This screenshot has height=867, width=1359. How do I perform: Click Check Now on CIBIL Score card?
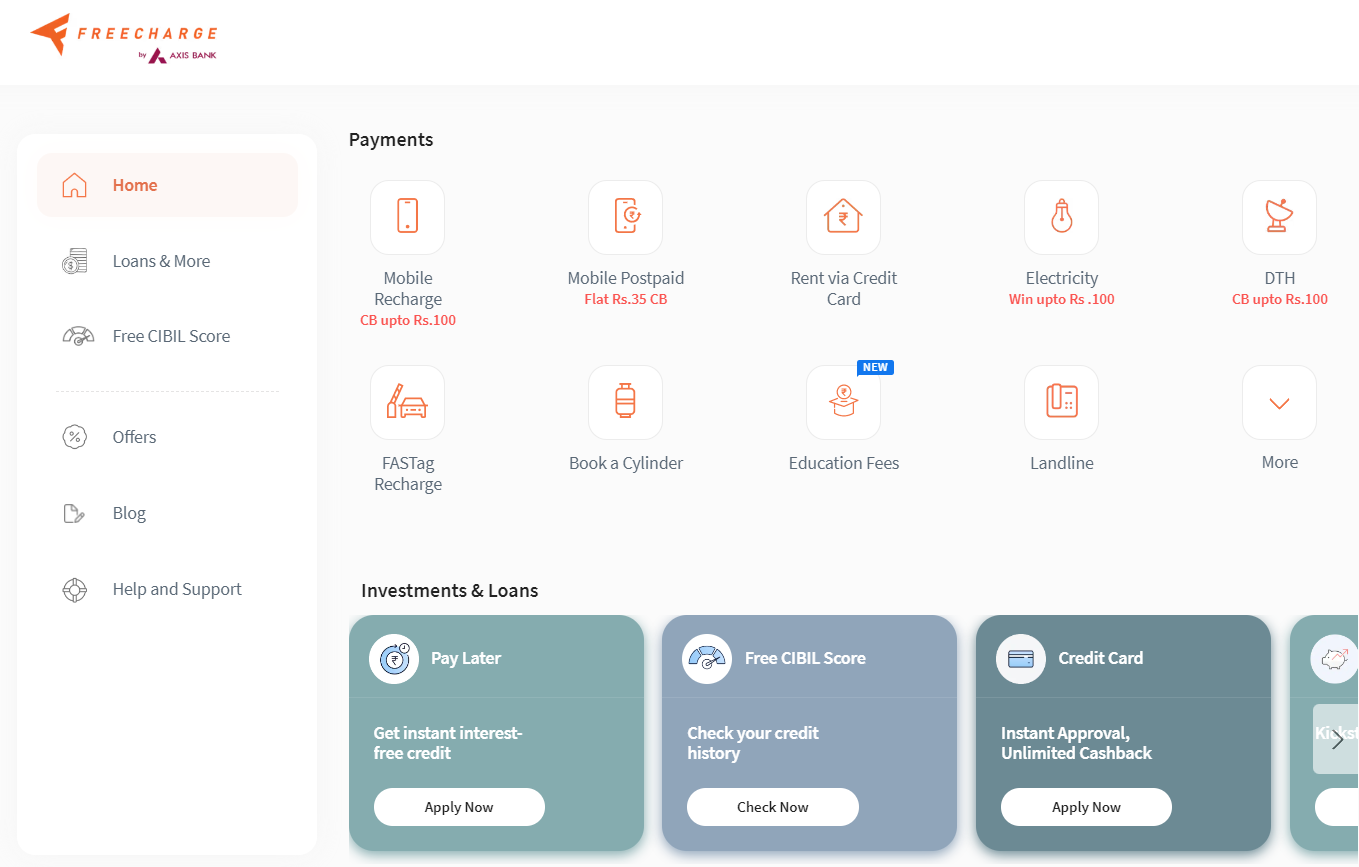[x=773, y=807]
